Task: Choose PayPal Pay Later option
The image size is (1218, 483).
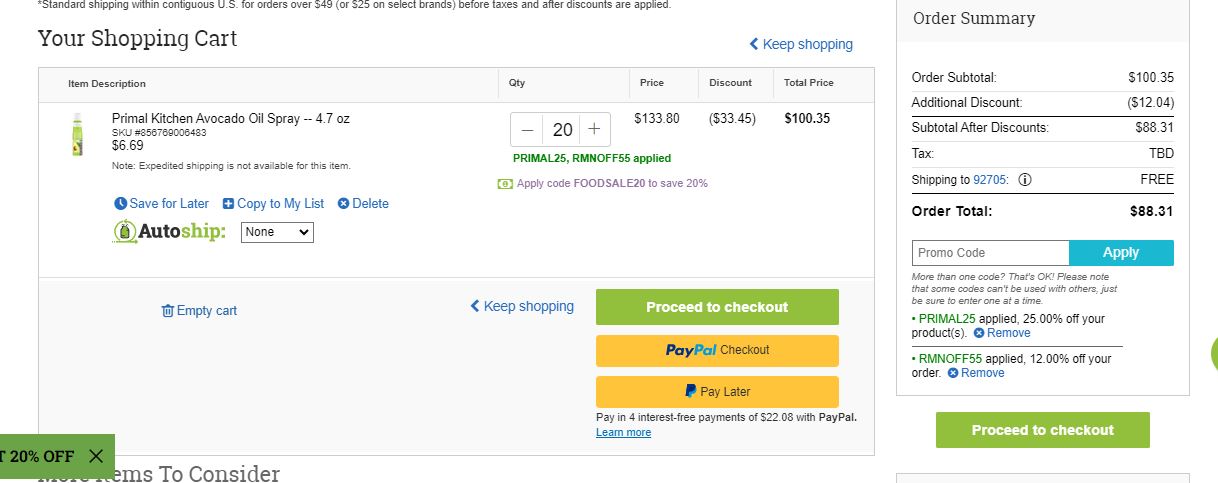Action: pos(717,392)
